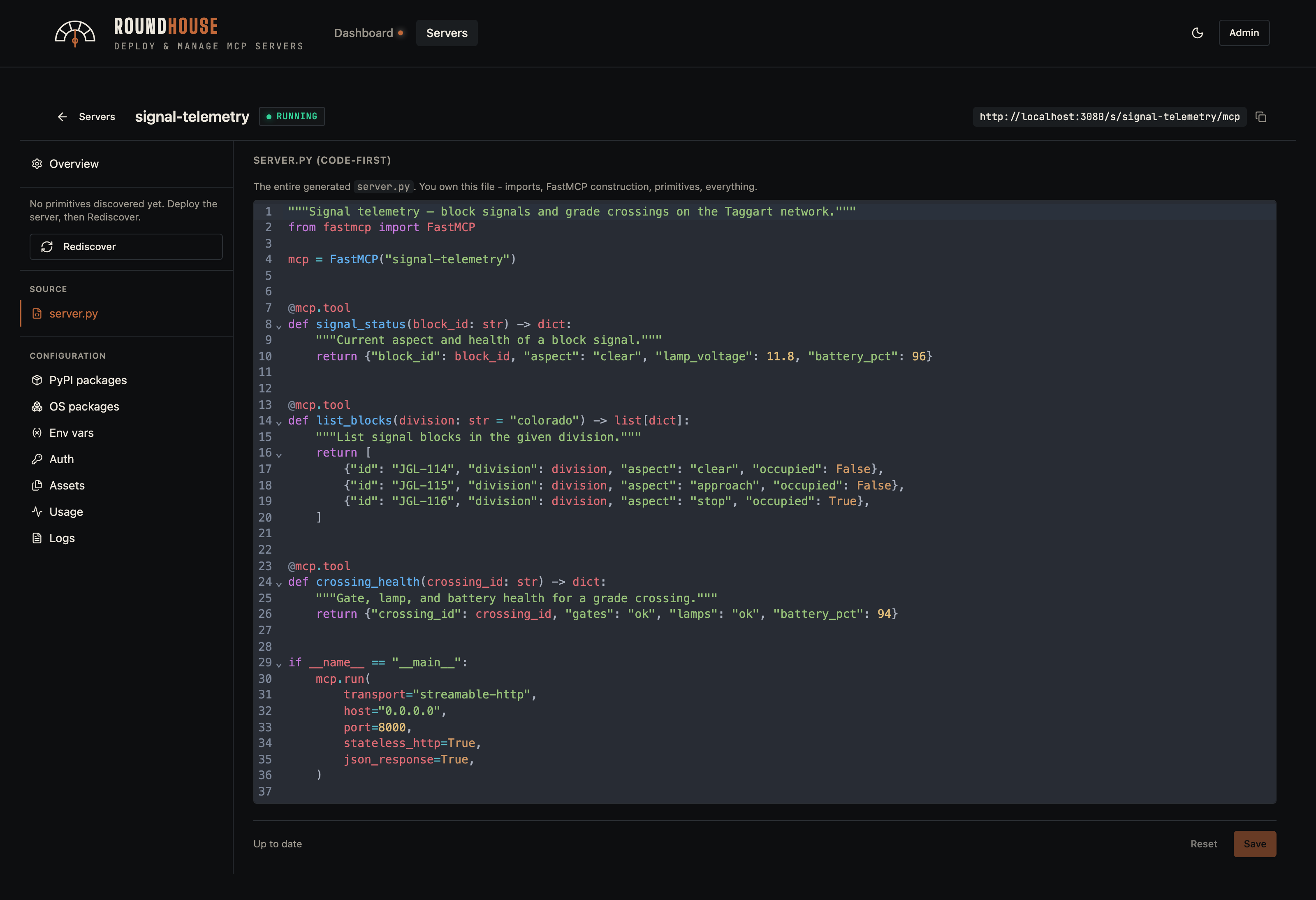
Task: Click the OS packages icon
Action: (37, 407)
